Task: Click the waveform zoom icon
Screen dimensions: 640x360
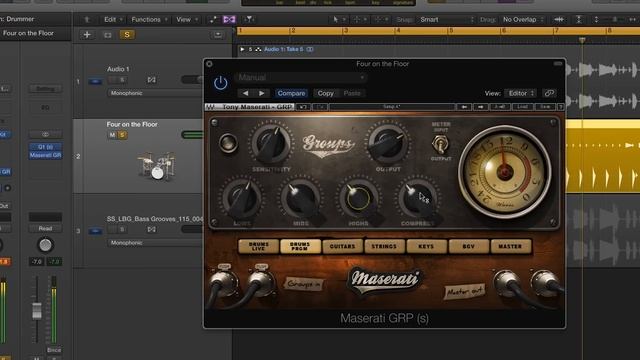Action: [559, 19]
